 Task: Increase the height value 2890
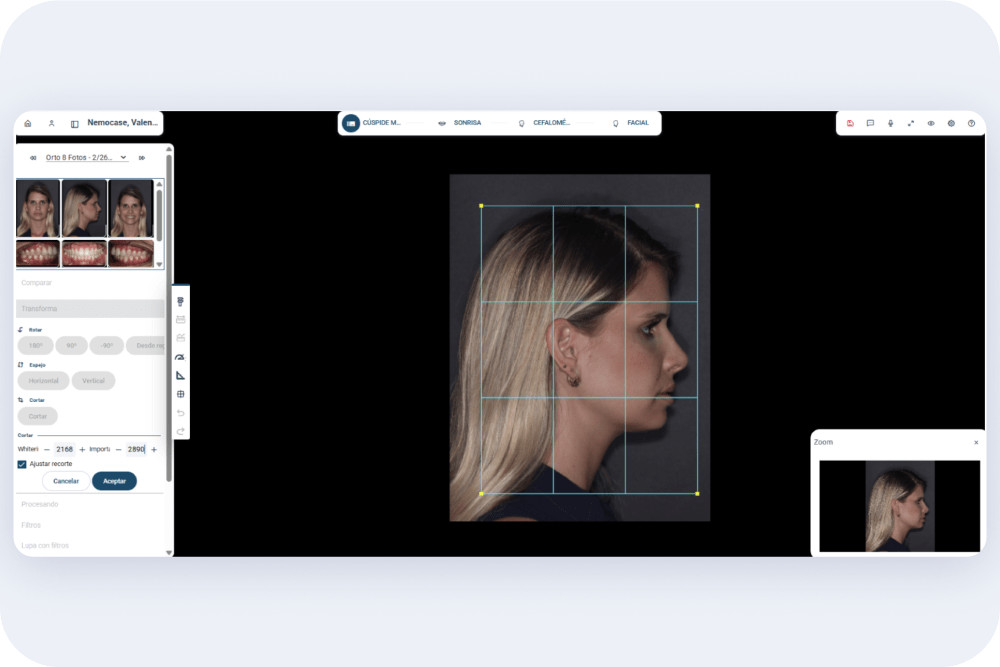[x=154, y=450]
